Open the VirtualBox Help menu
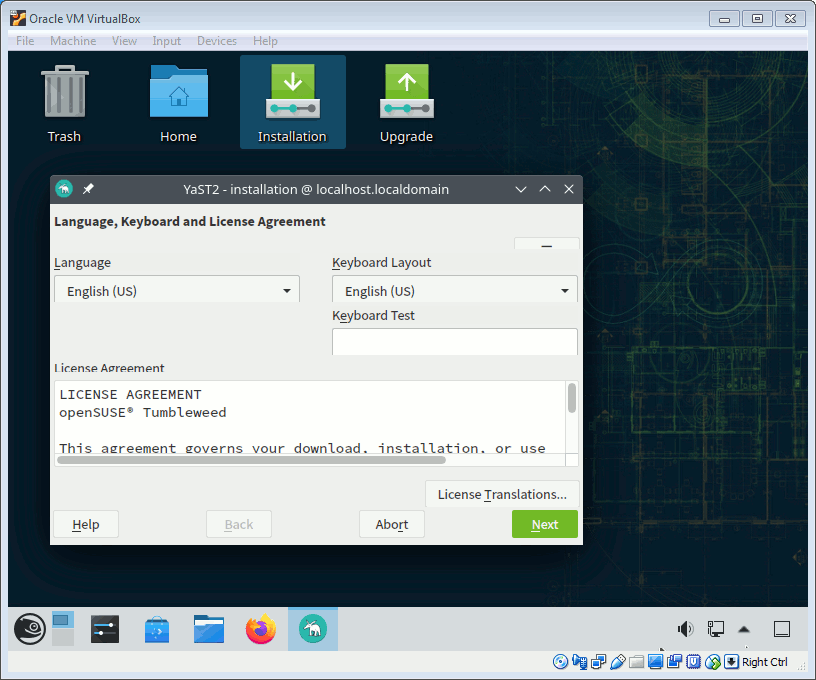 coord(265,41)
